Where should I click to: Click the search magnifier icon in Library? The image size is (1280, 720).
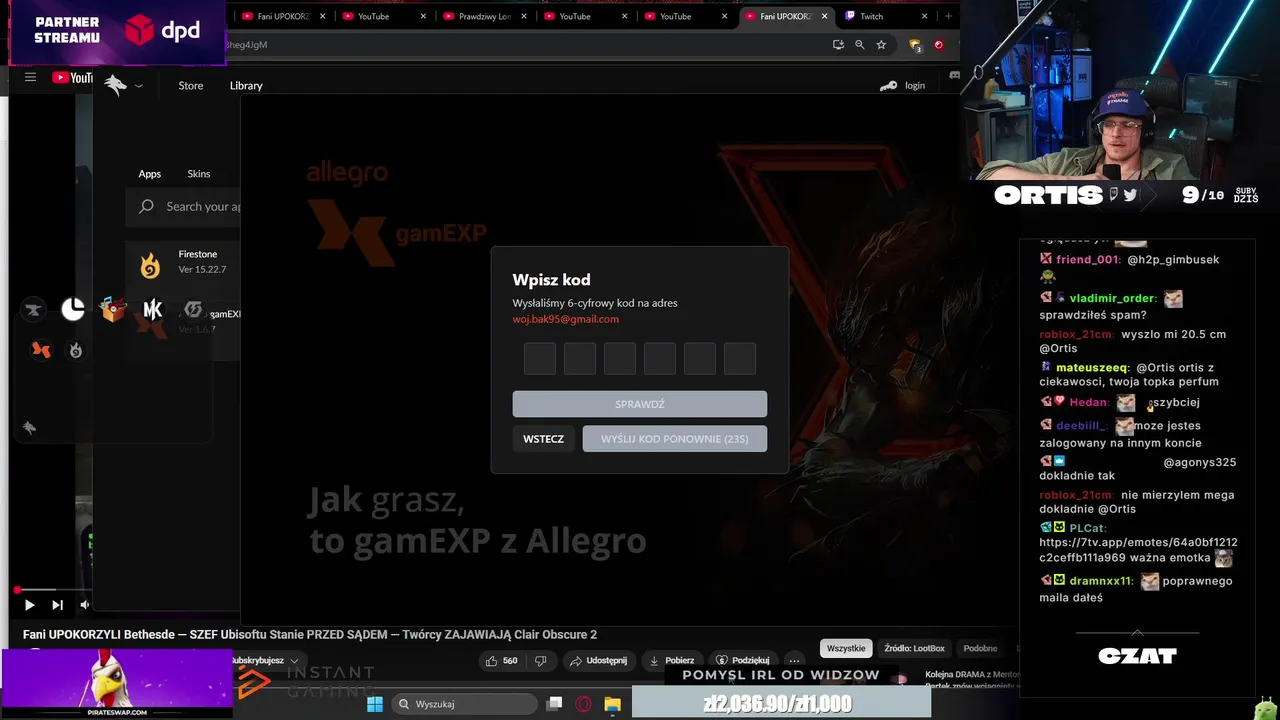pyautogui.click(x=147, y=206)
